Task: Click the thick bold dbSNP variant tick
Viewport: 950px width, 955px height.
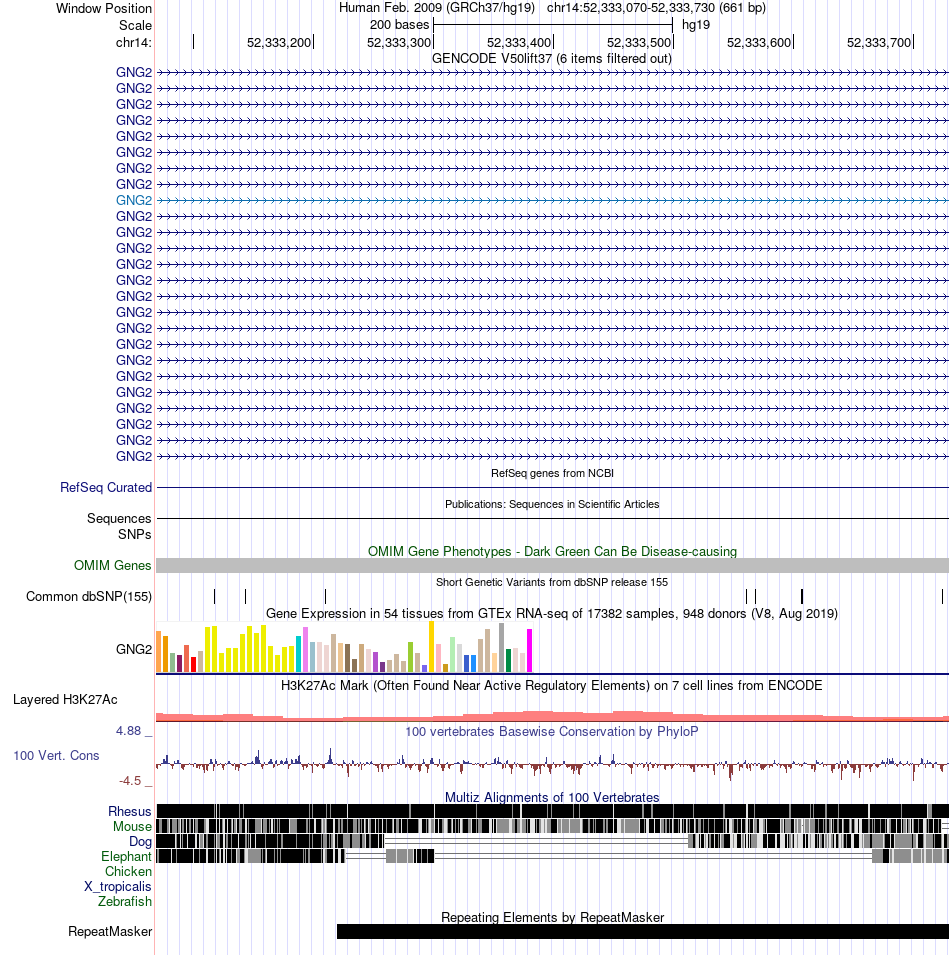Action: [x=802, y=596]
